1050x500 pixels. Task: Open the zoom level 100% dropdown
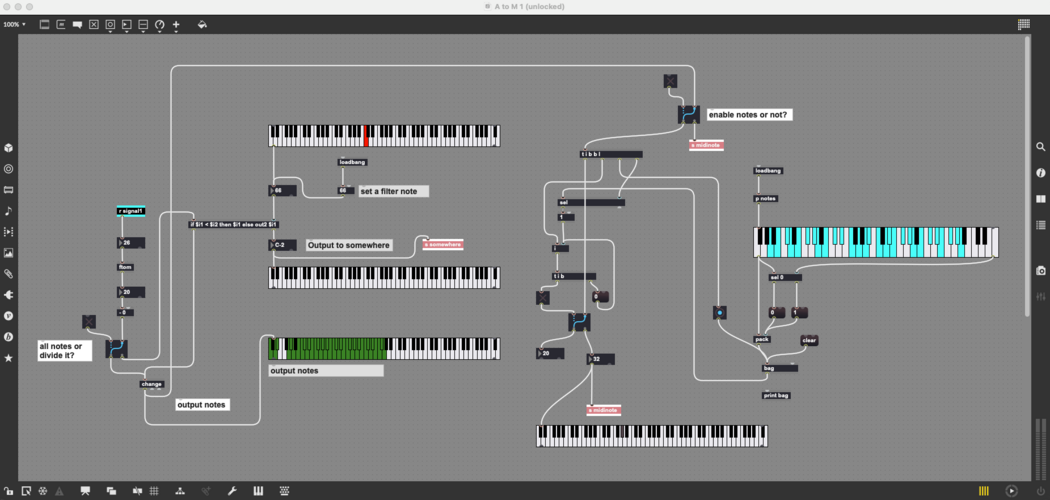point(14,25)
